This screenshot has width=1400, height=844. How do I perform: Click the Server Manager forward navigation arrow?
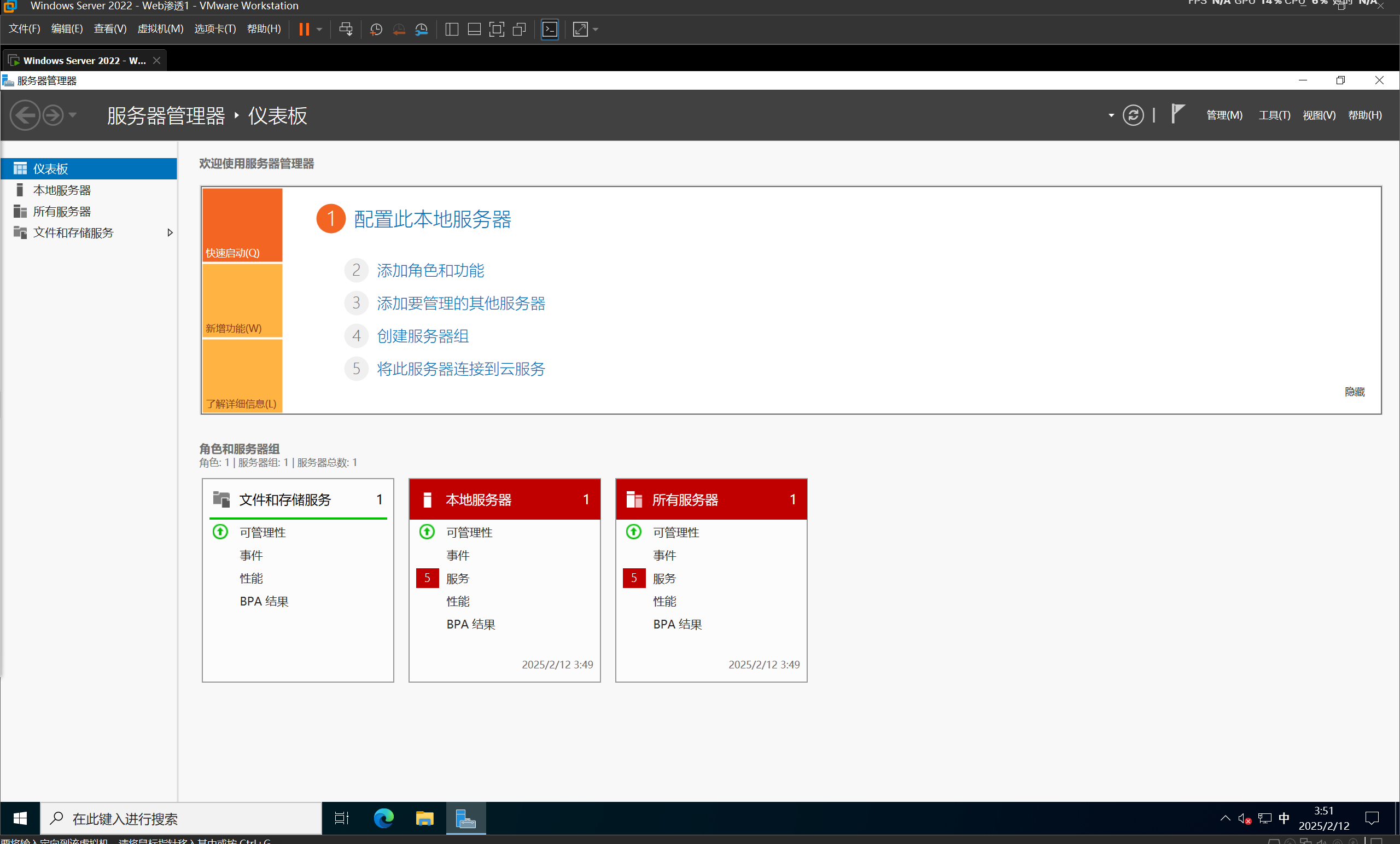(x=53, y=115)
